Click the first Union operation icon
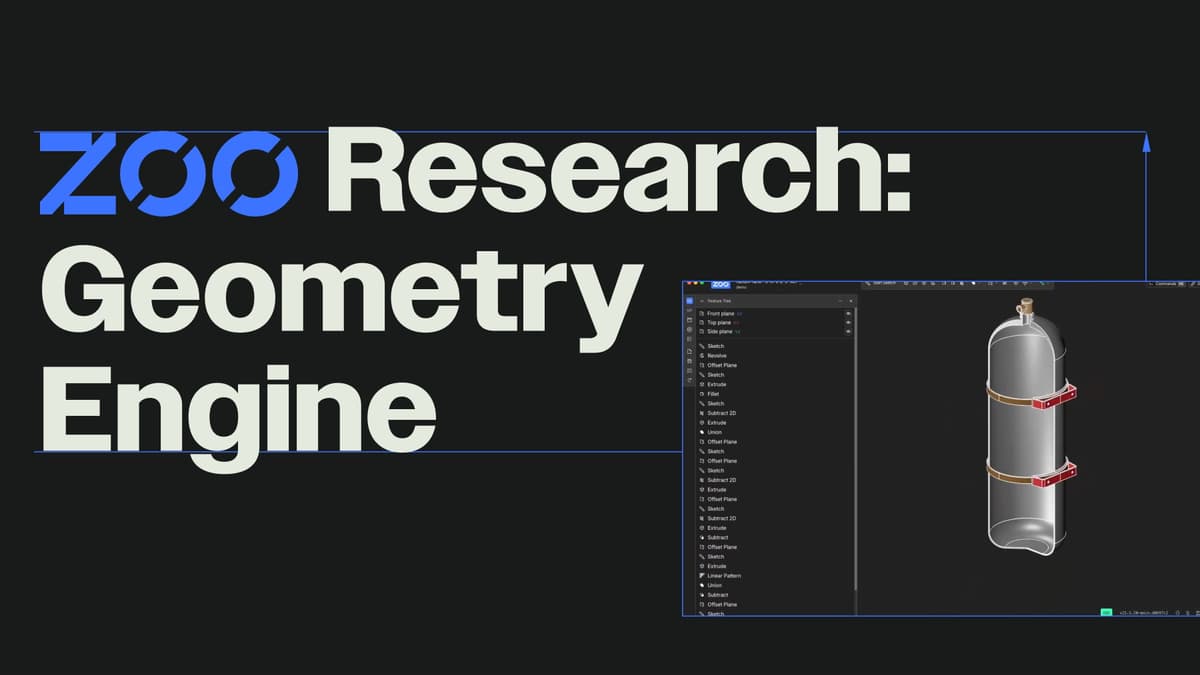 tap(702, 432)
